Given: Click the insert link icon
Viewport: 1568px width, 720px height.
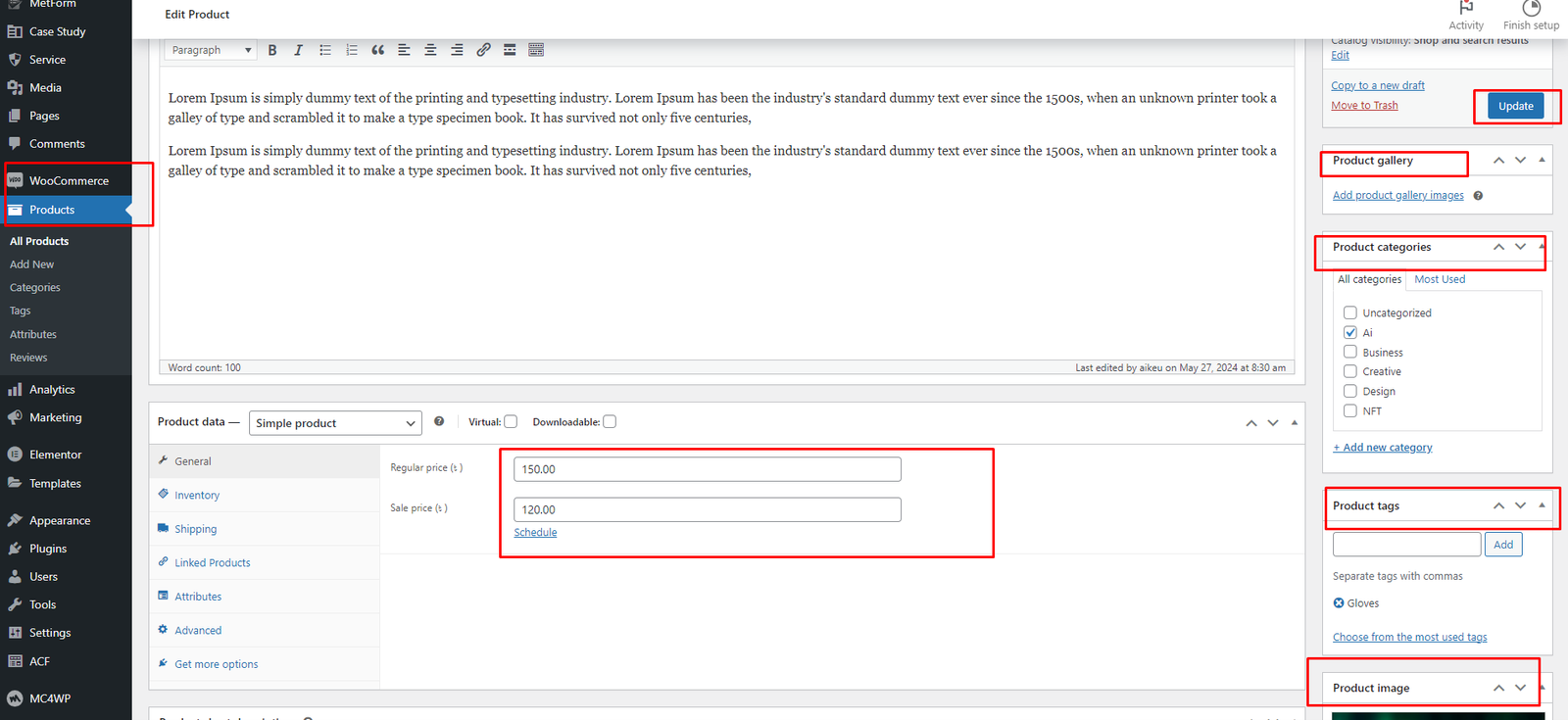Looking at the screenshot, I should coord(483,50).
